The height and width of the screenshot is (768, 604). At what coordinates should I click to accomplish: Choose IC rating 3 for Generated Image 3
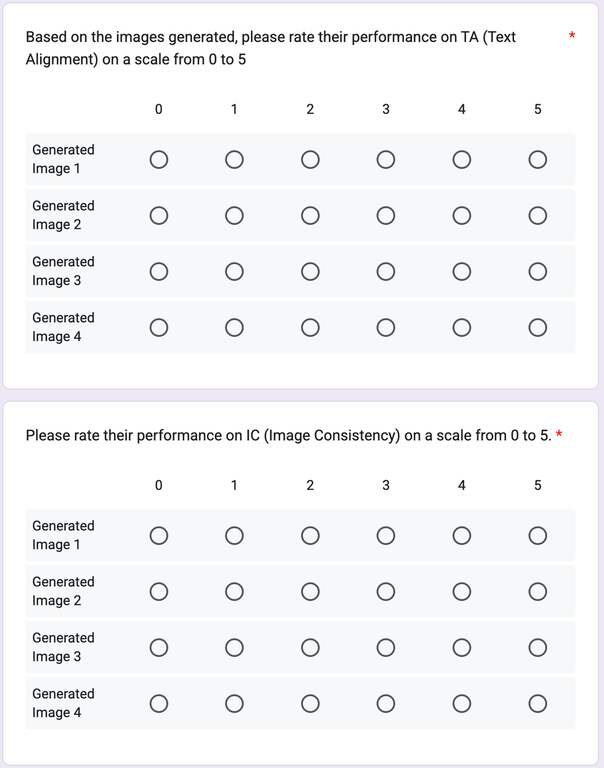pyautogui.click(x=386, y=648)
